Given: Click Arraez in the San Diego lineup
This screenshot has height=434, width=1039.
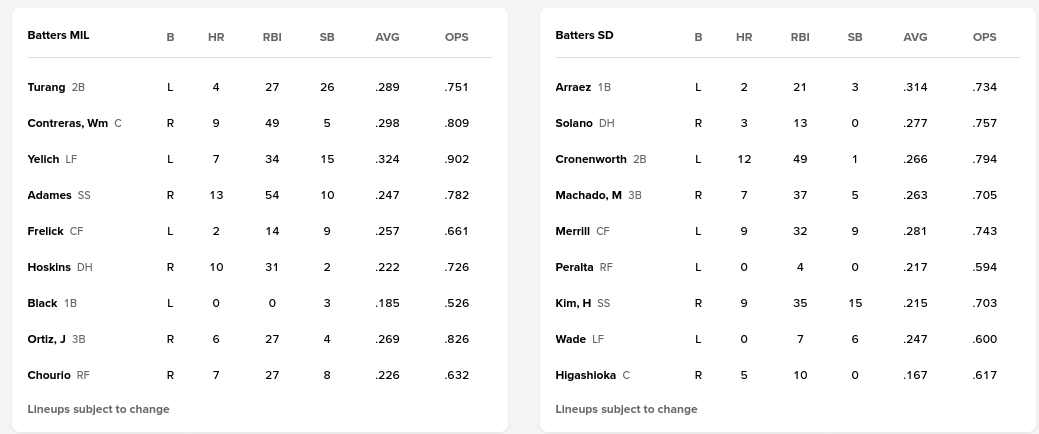Looking at the screenshot, I should [x=573, y=87].
